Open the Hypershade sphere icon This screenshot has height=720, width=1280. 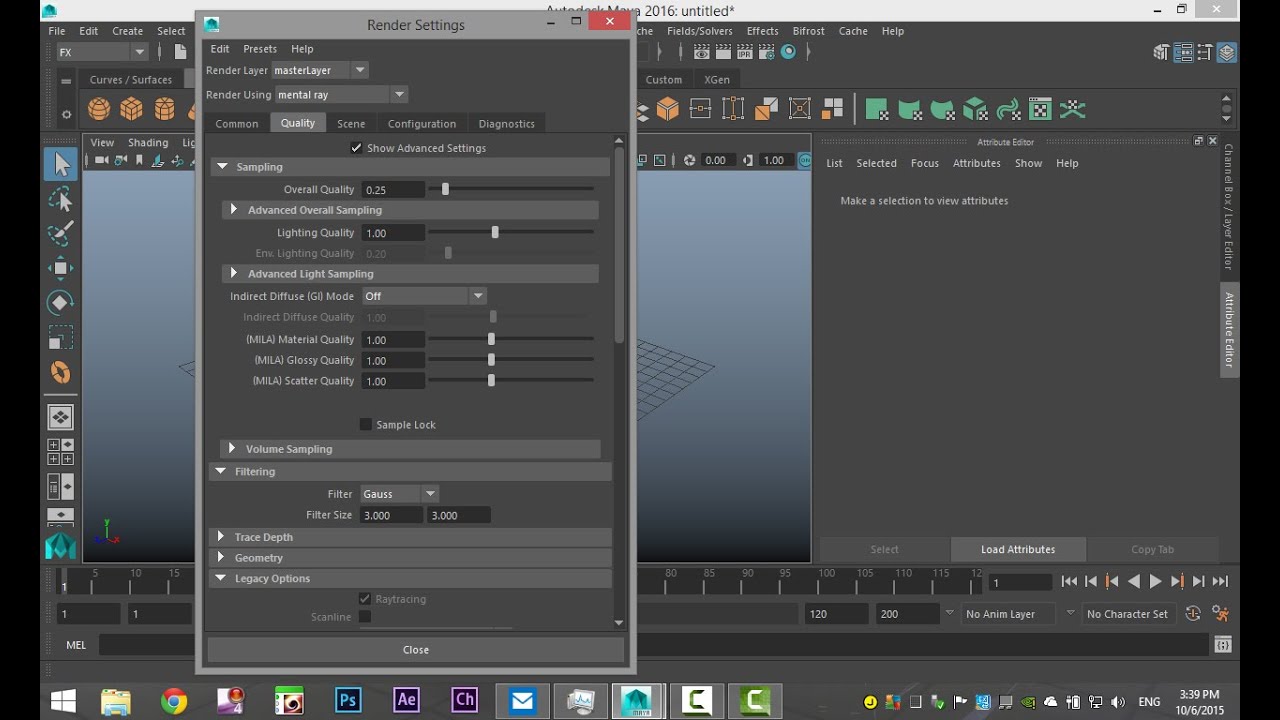(x=789, y=51)
